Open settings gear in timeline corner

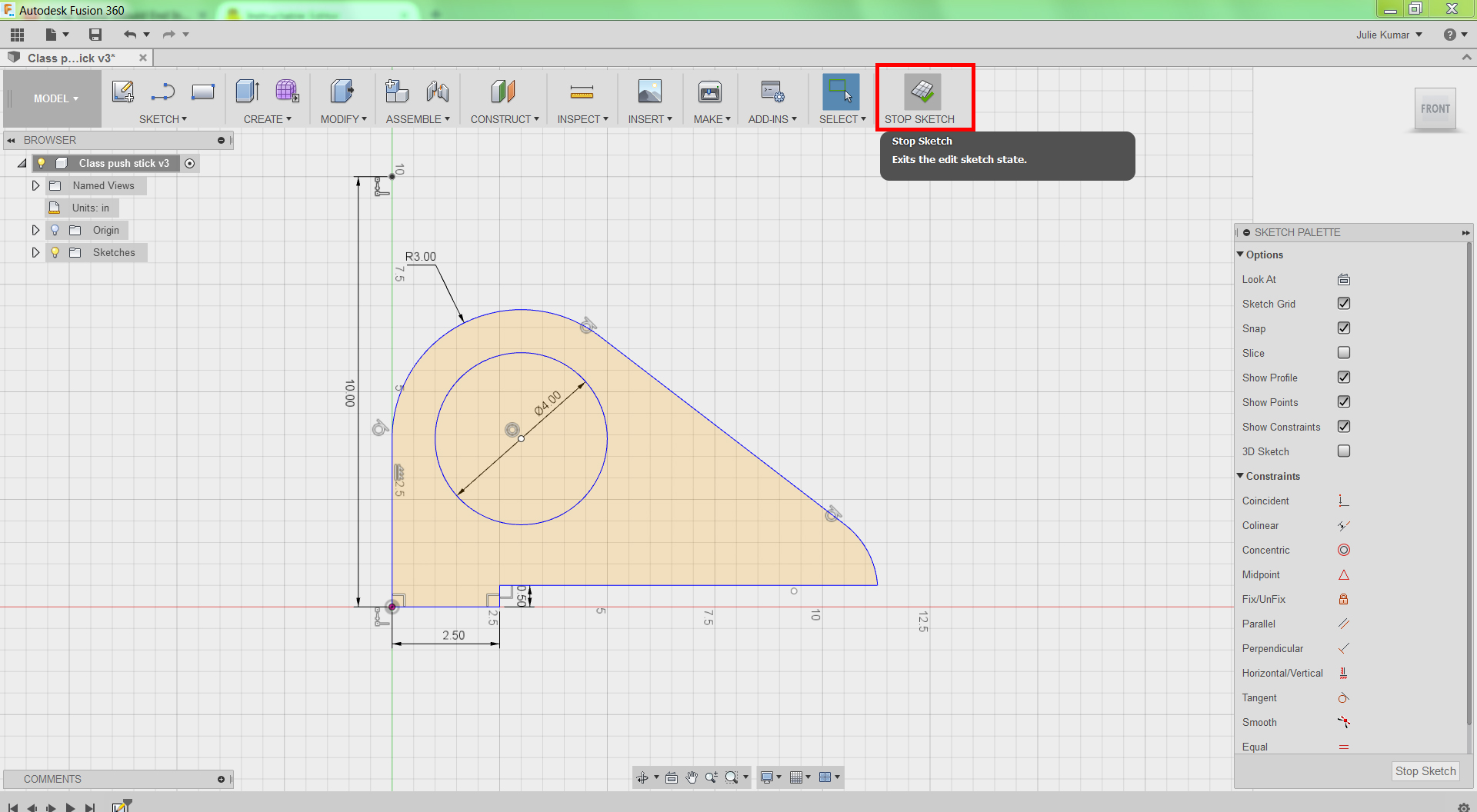click(x=1463, y=807)
